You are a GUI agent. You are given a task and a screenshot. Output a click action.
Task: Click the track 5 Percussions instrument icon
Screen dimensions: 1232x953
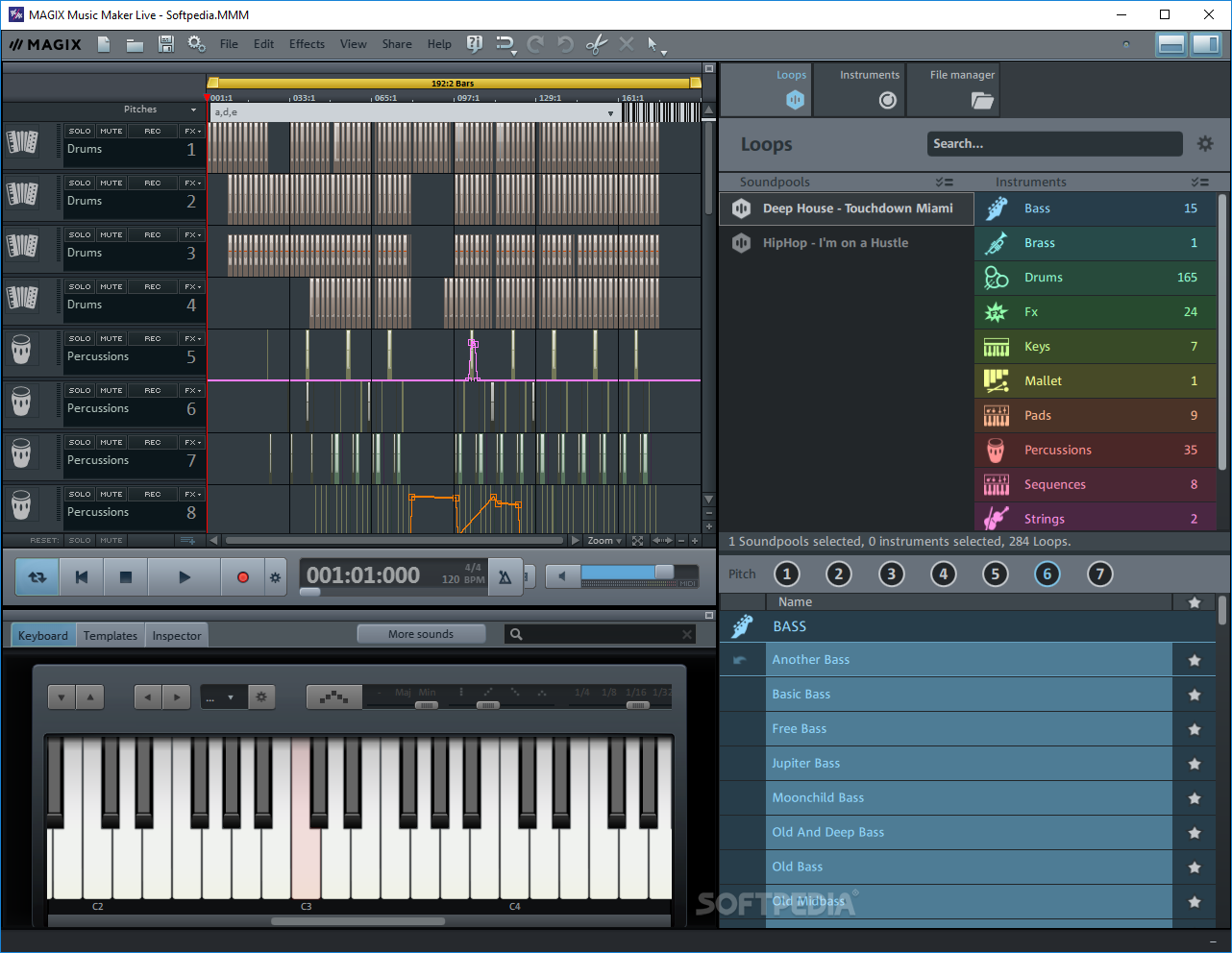(x=22, y=350)
